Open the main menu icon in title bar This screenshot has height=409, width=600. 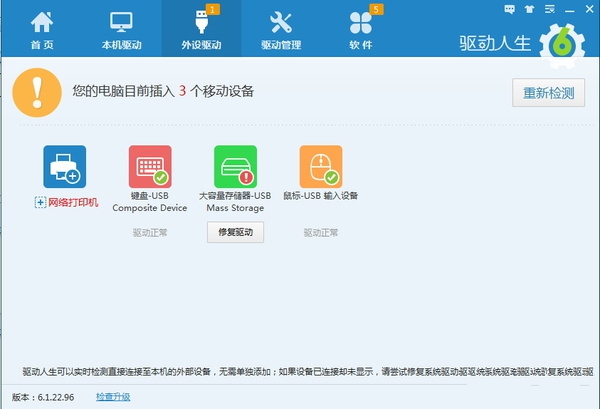click(550, 9)
